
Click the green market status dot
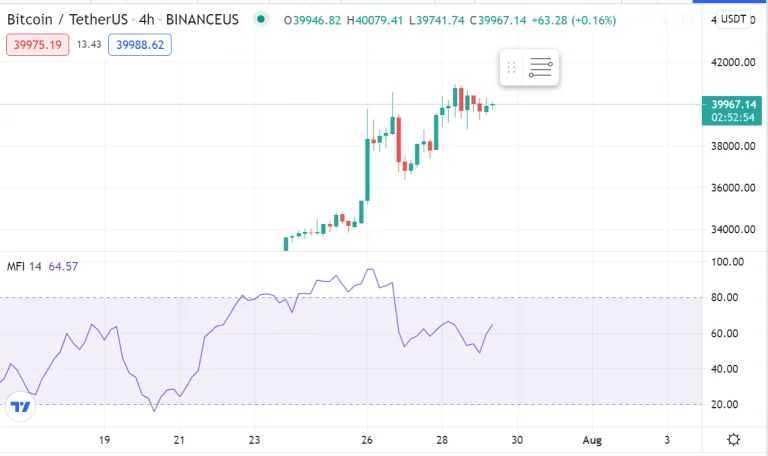point(262,20)
